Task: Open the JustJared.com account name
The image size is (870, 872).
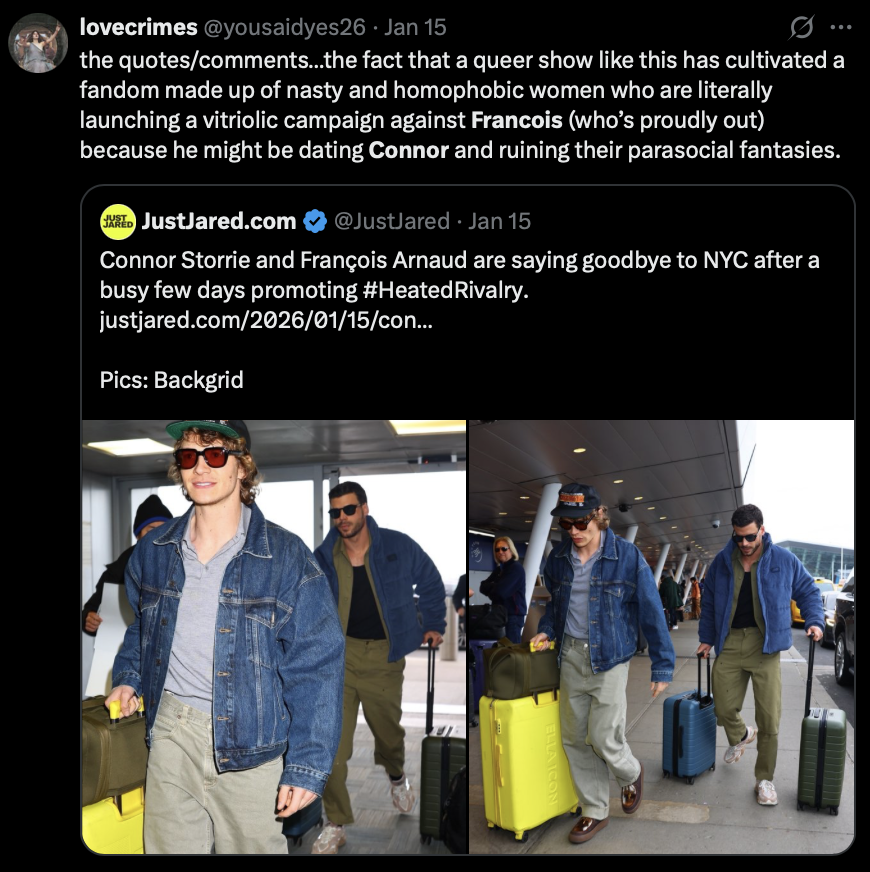Action: click(219, 221)
